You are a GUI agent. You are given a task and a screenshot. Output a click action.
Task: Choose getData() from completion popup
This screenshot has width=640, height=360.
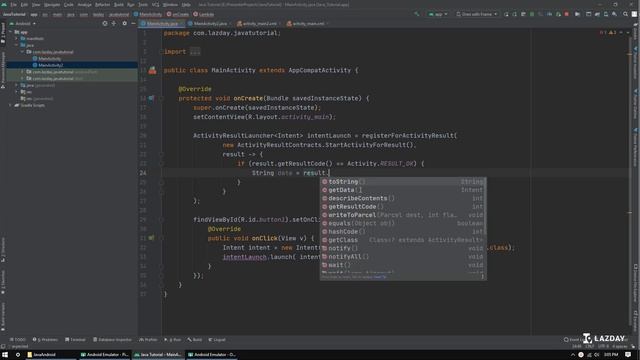403,190
